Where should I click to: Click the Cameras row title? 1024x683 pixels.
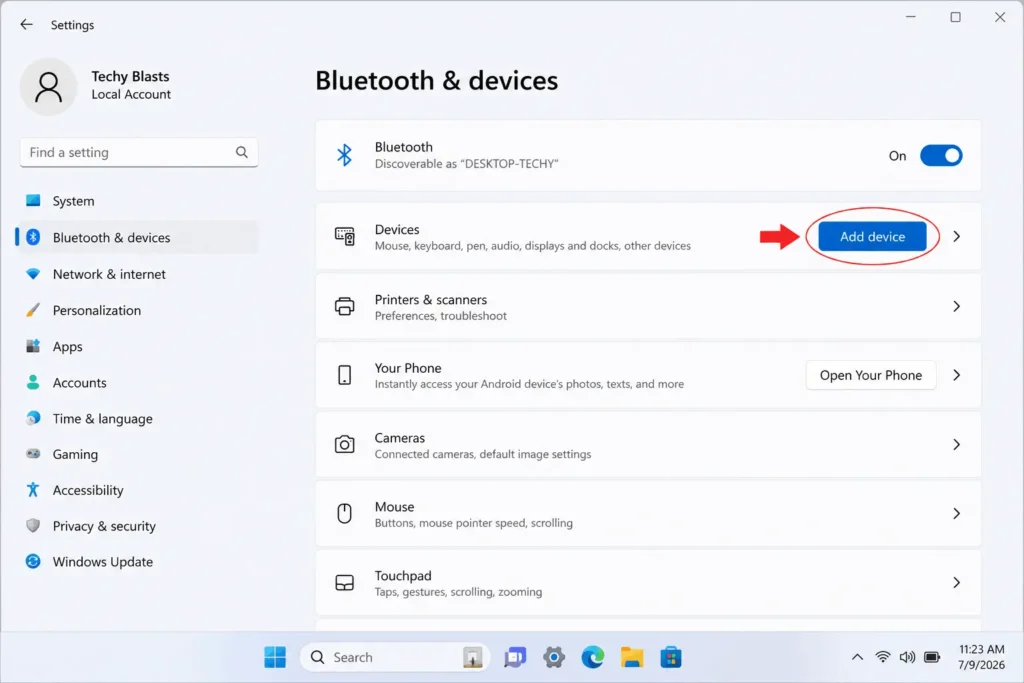pyautogui.click(x=400, y=438)
